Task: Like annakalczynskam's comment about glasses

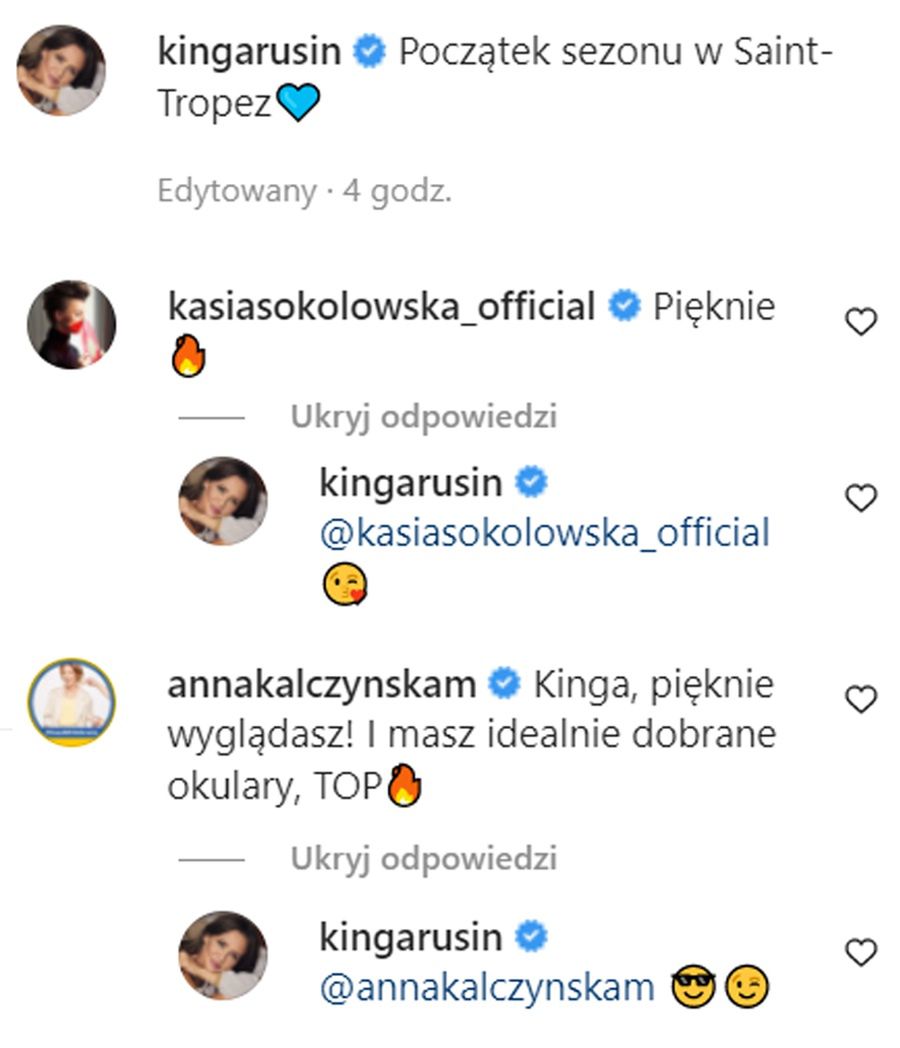Action: [x=861, y=700]
